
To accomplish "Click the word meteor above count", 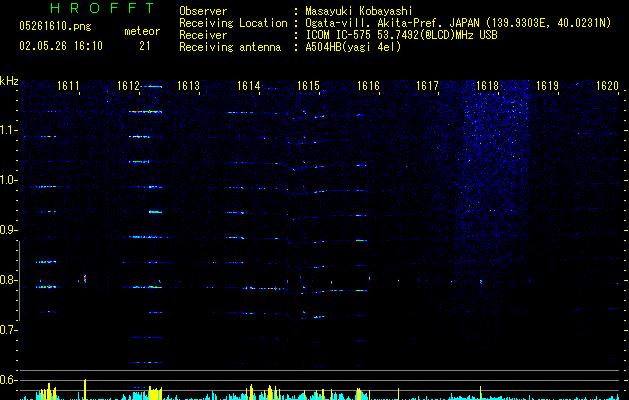I will click(x=142, y=31).
